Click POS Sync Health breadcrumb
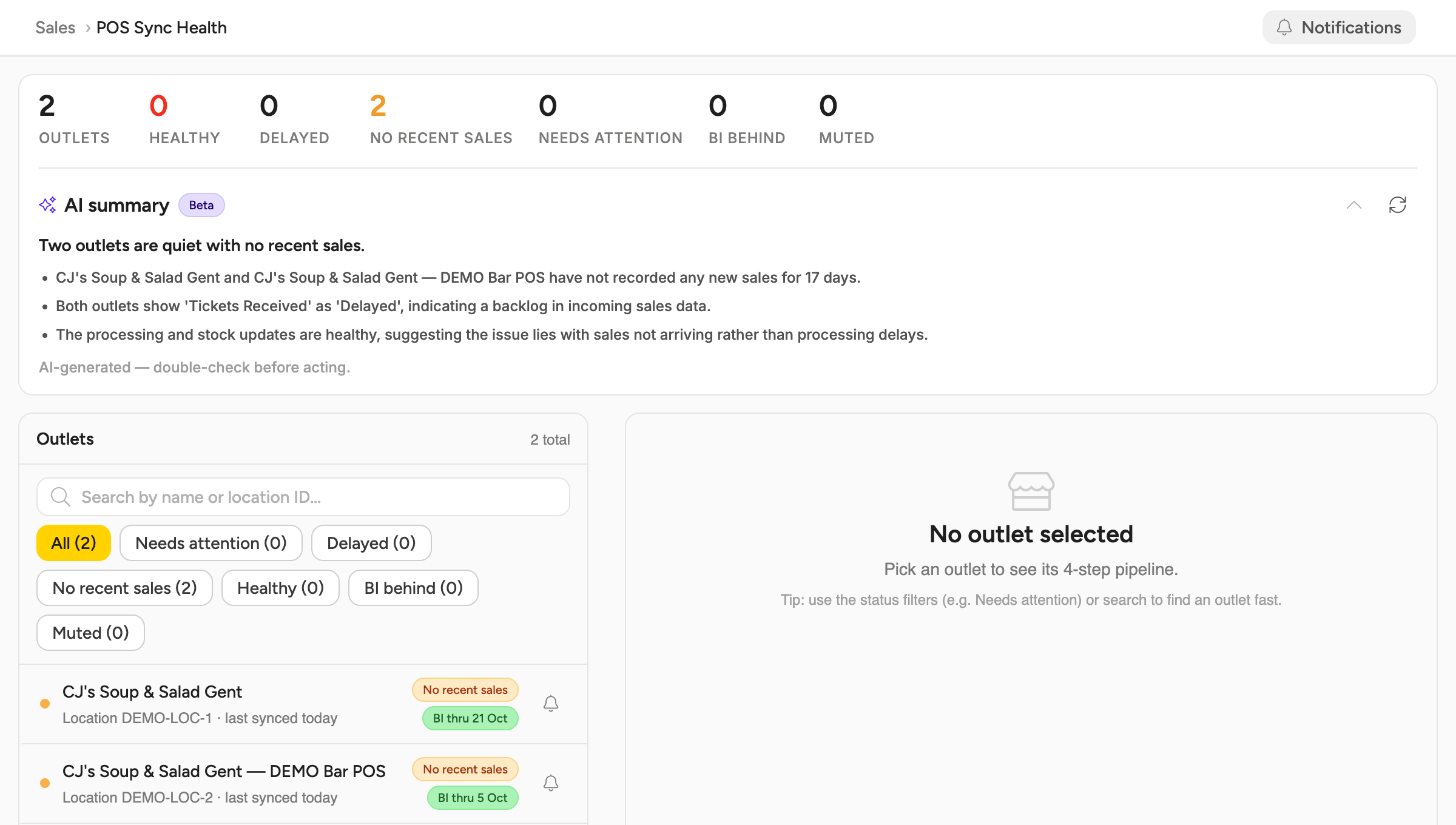Viewport: 1456px width, 825px height. pyautogui.click(x=162, y=28)
